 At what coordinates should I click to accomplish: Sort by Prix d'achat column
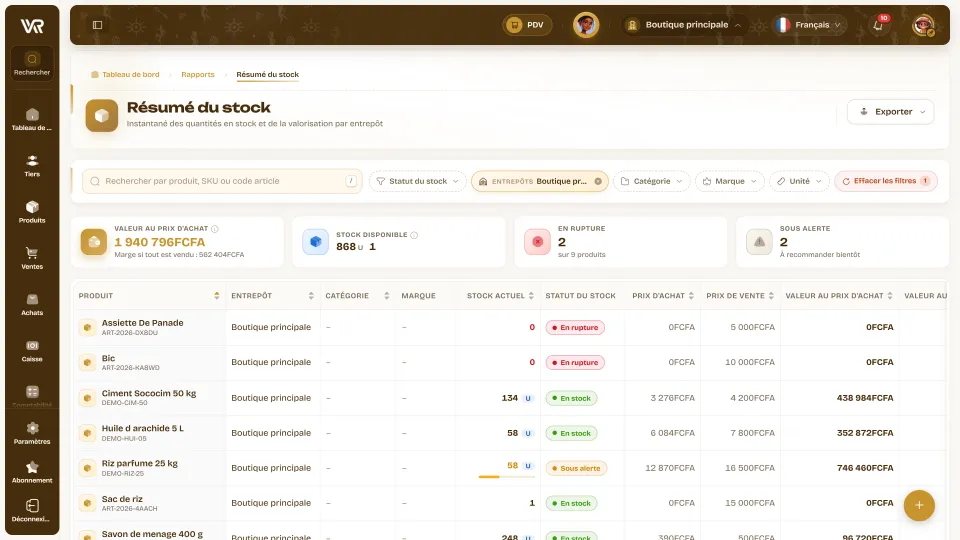point(691,296)
